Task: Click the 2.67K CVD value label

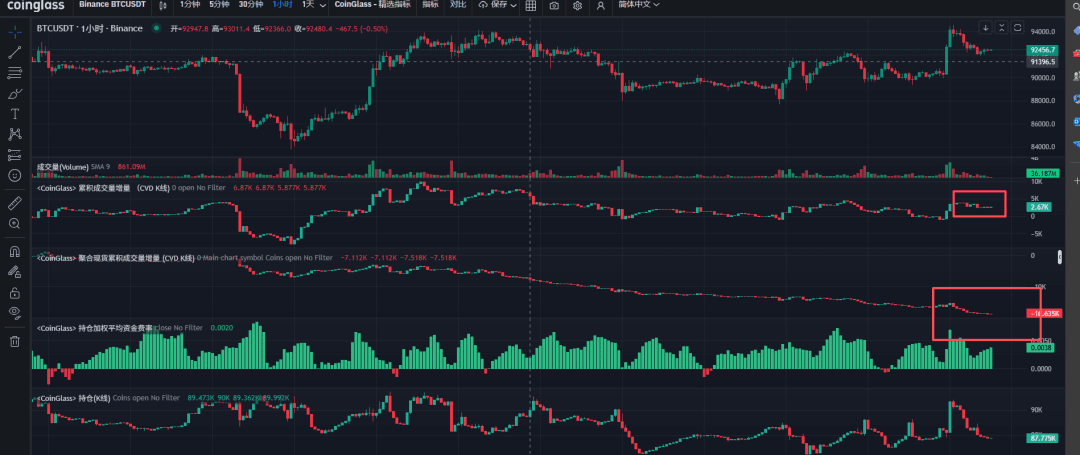Action: pos(1039,207)
